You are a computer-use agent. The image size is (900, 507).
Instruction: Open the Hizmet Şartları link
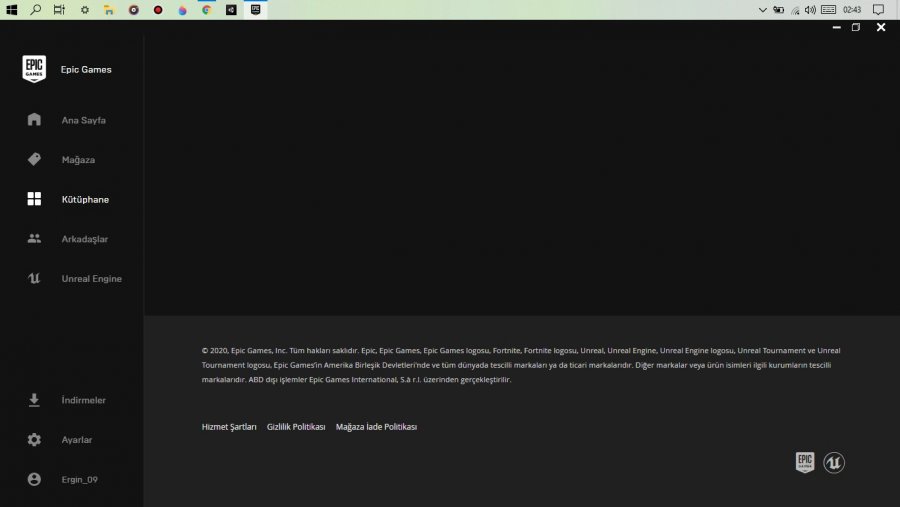229,427
